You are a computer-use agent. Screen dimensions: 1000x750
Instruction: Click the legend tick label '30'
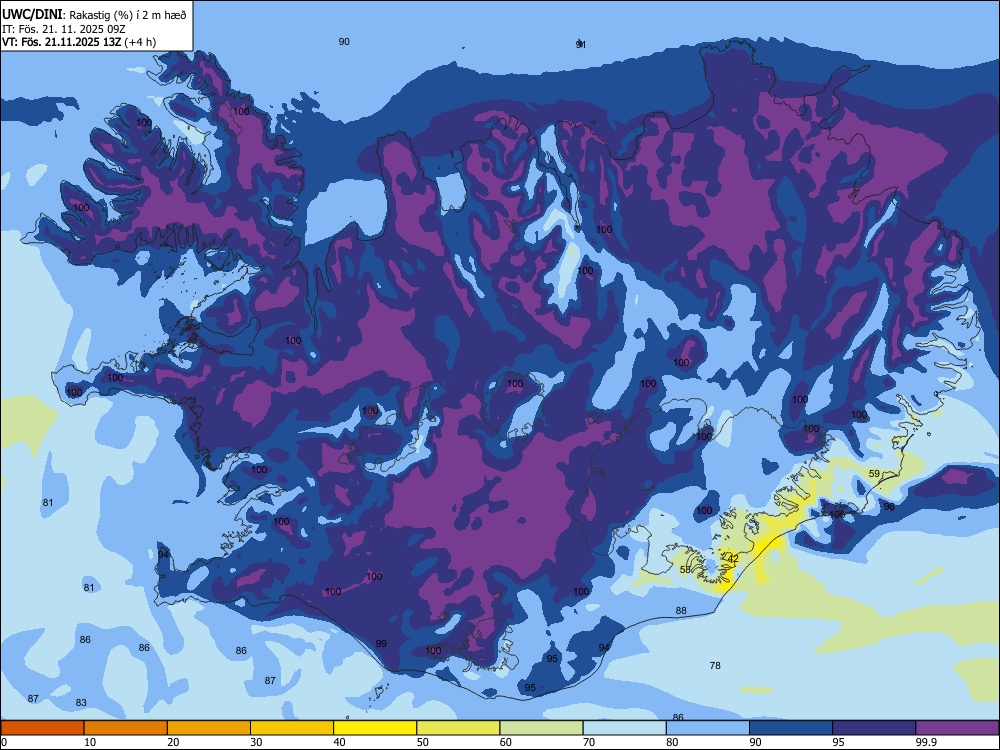256,742
